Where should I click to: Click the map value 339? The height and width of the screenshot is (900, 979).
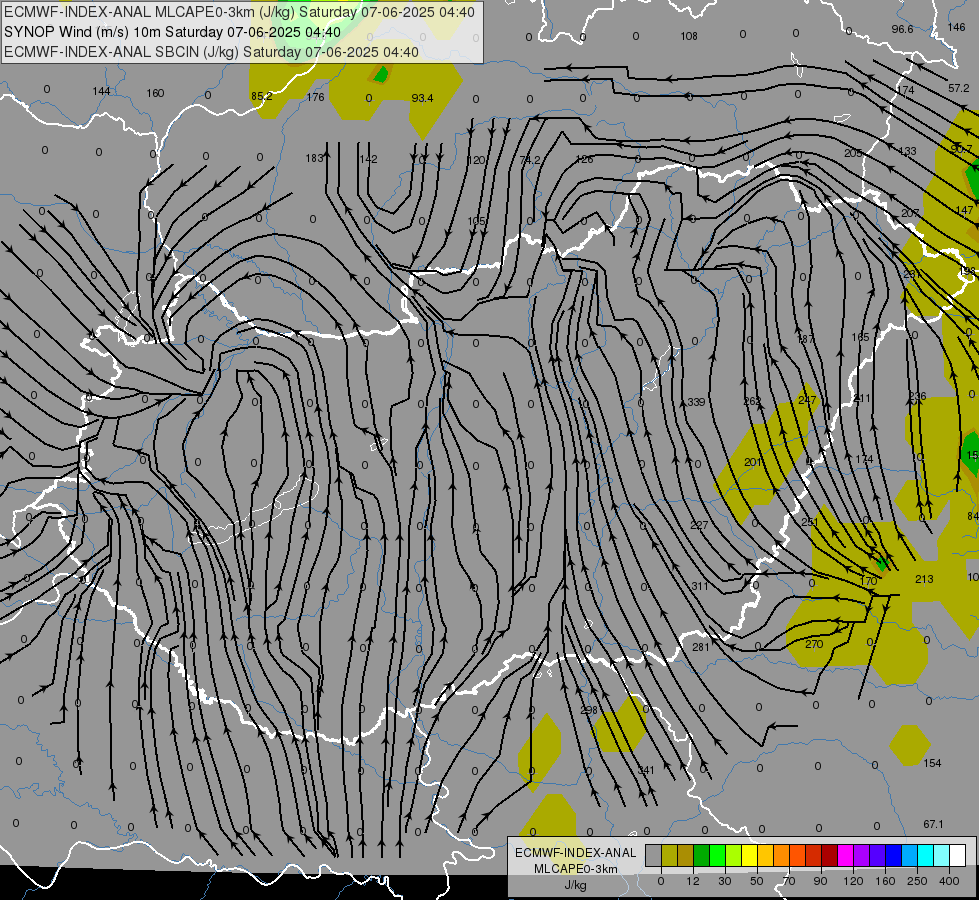(696, 402)
